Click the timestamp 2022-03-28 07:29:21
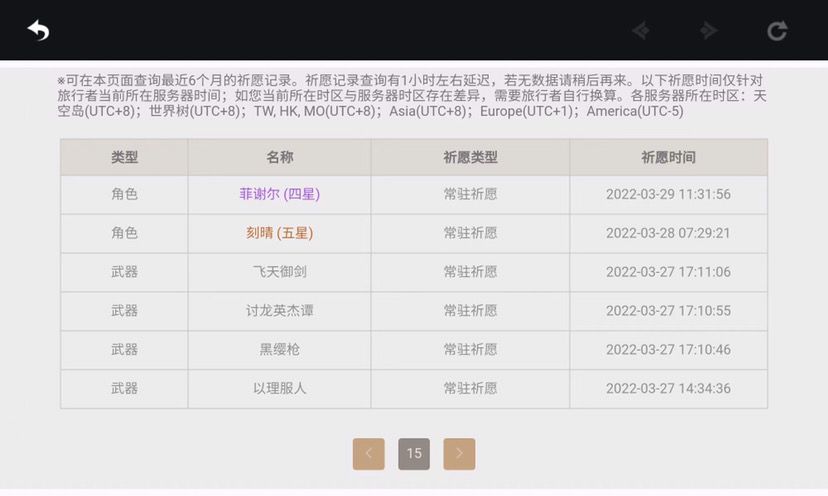This screenshot has height=496, width=828. pyautogui.click(x=668, y=233)
